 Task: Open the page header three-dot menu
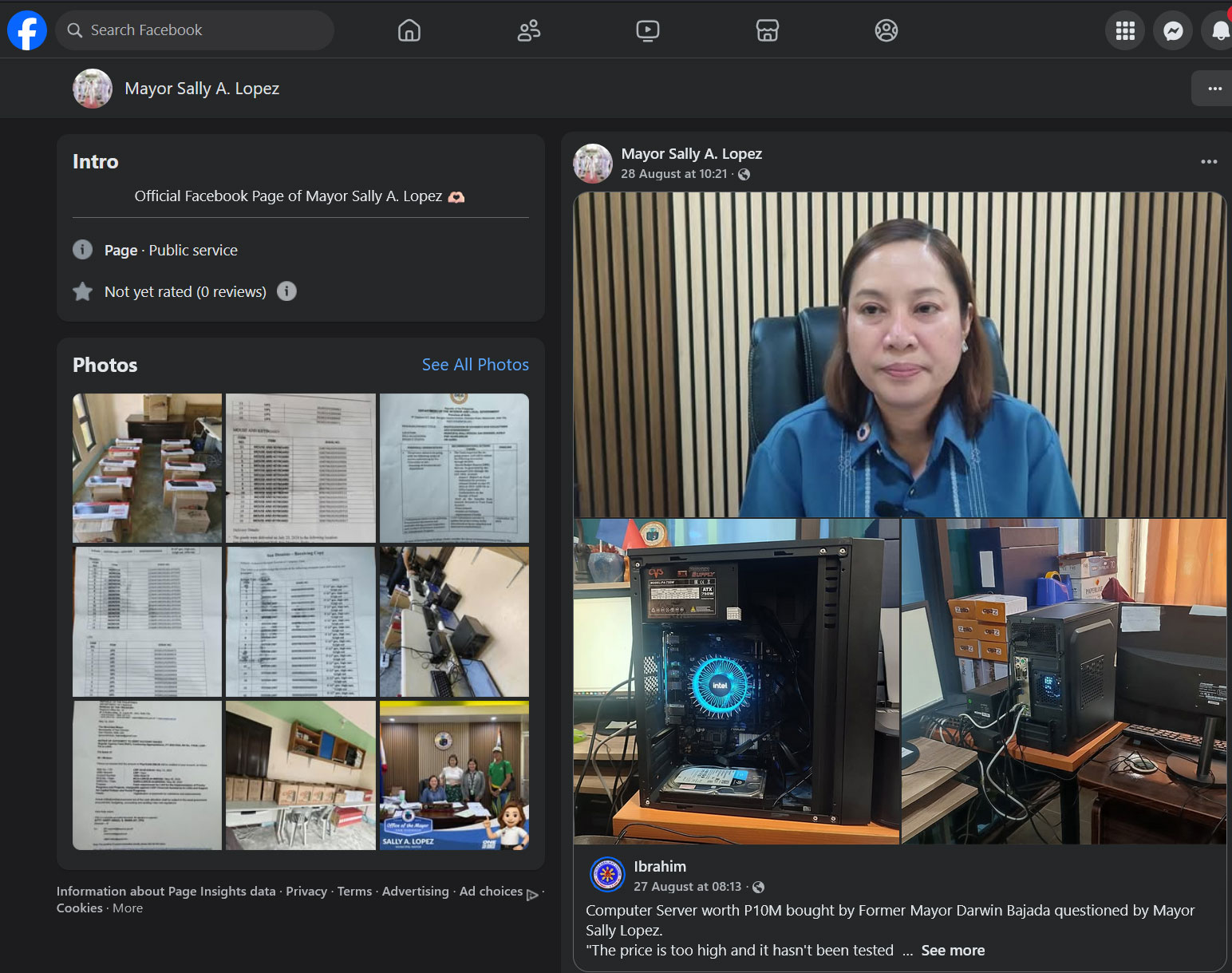1214,89
